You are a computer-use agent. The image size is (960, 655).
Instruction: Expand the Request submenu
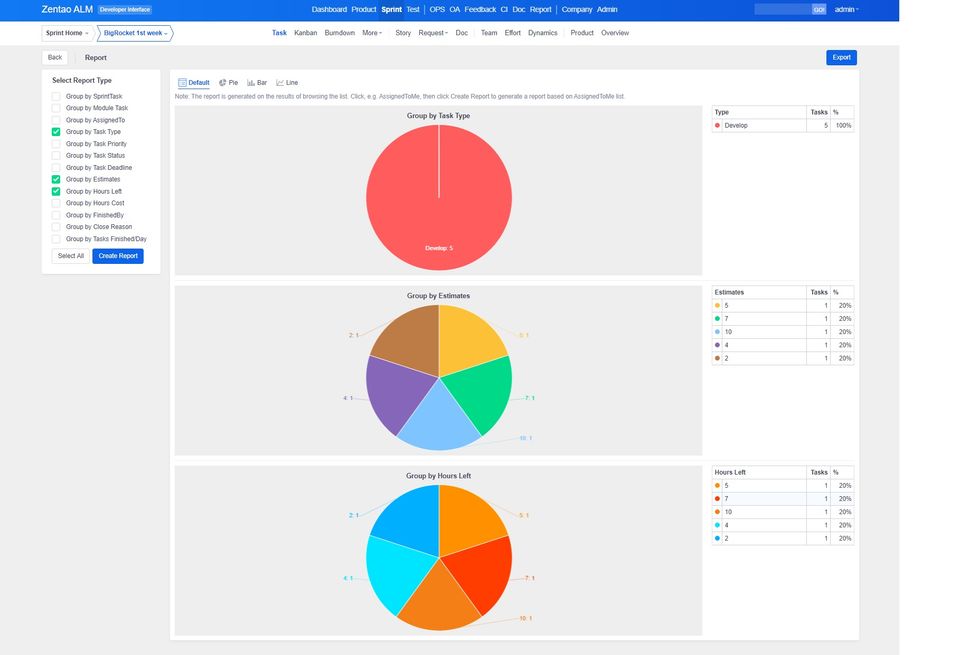tap(433, 33)
